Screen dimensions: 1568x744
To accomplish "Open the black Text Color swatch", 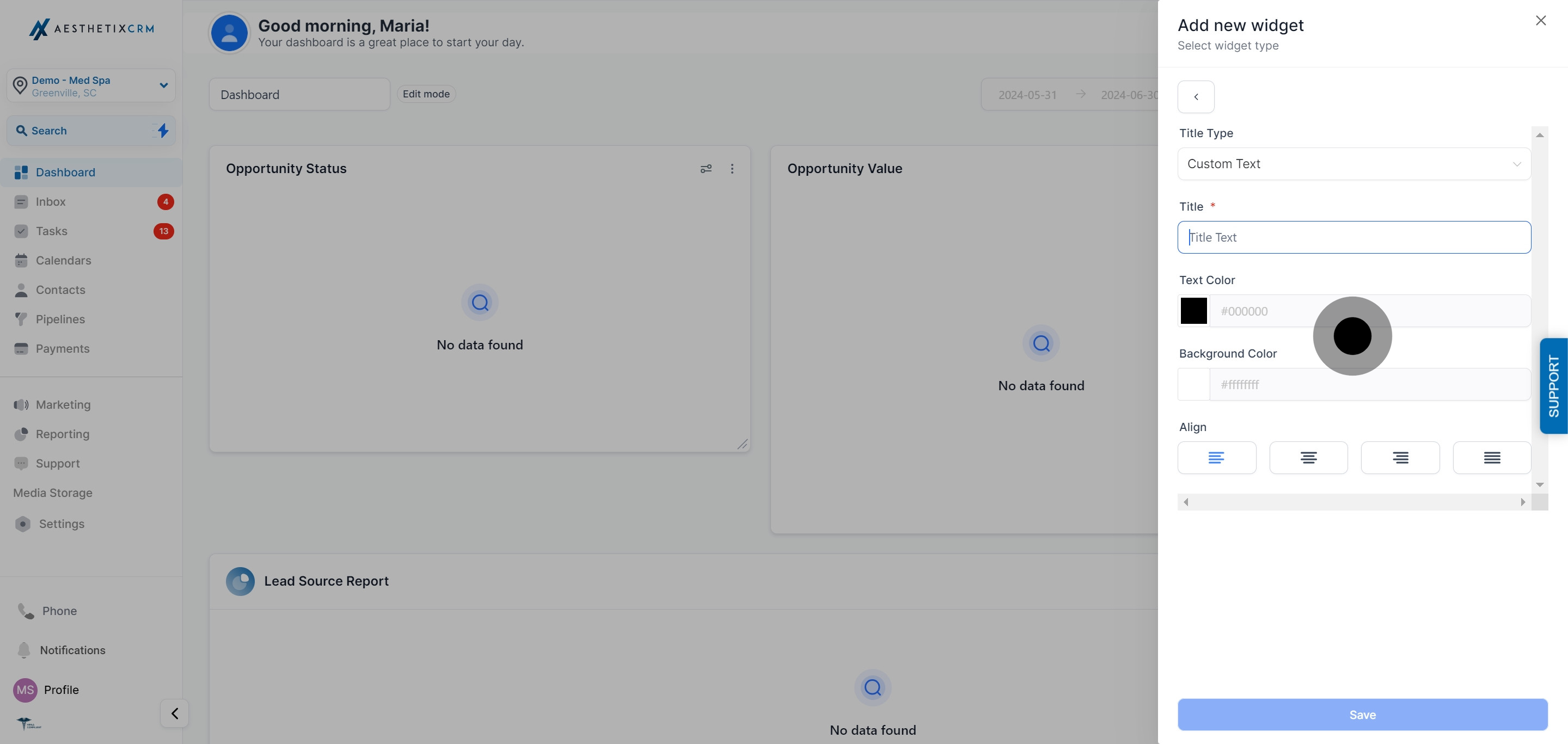I will [1193, 311].
